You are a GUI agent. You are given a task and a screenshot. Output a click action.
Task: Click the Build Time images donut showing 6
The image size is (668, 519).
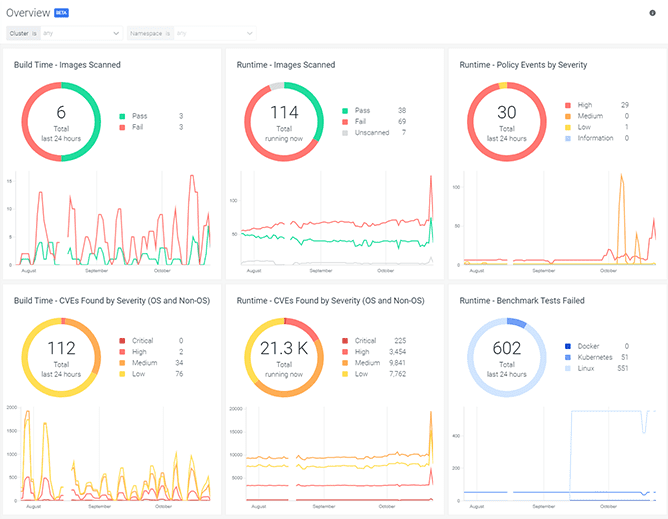(61, 122)
